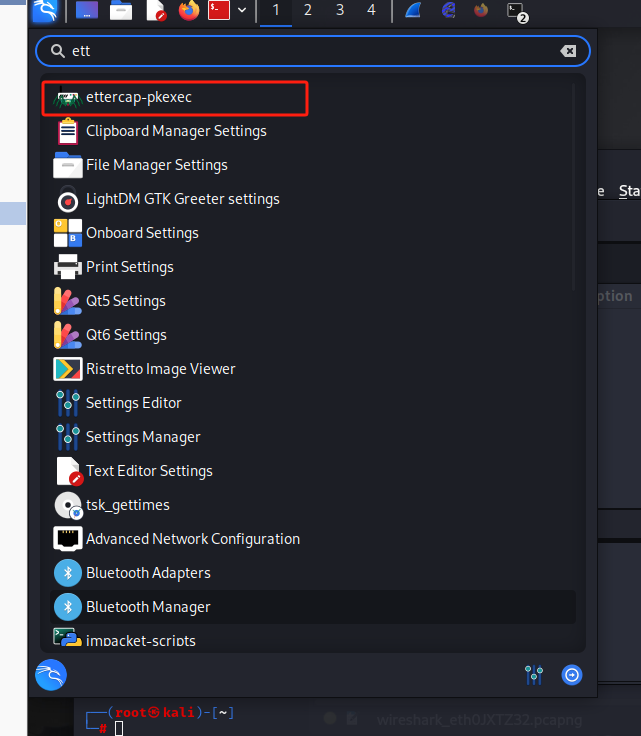Click the results list scrollbar

point(573,187)
